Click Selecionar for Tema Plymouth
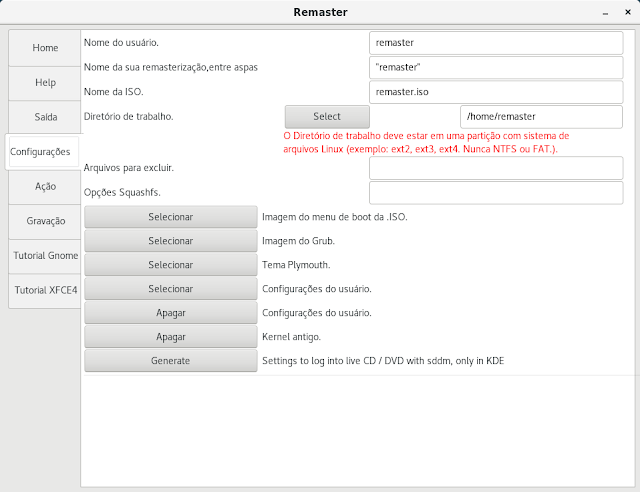Viewport: 640px width, 492px height. pyautogui.click(x=171, y=265)
